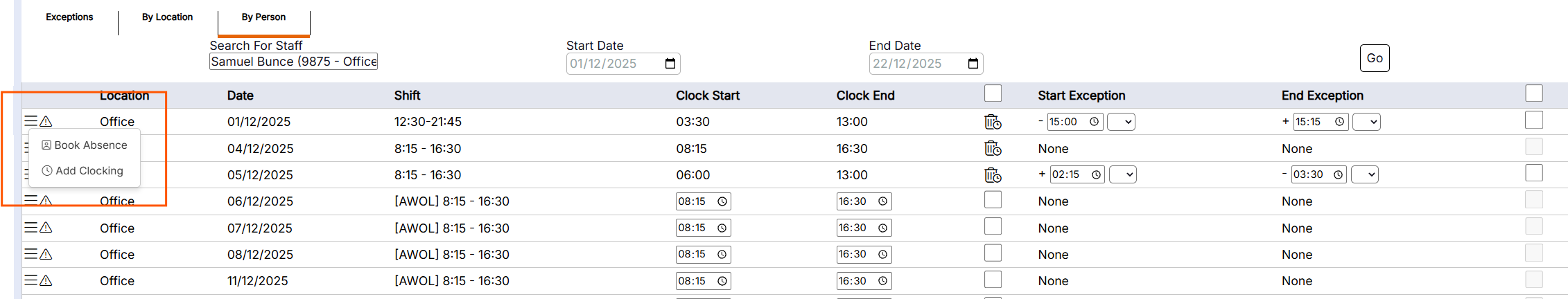The image size is (1568, 299).
Task: Click the warning triangle icon for 01/12/2025
Action: click(46, 122)
